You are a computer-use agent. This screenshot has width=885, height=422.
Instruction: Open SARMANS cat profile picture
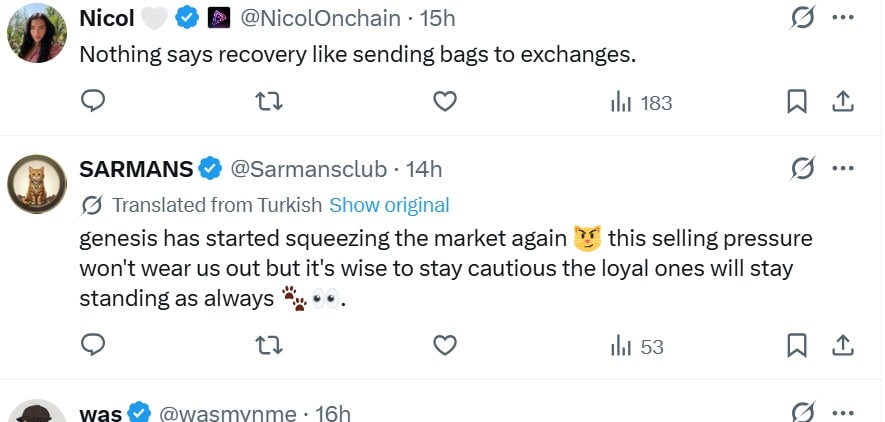[x=37, y=184]
